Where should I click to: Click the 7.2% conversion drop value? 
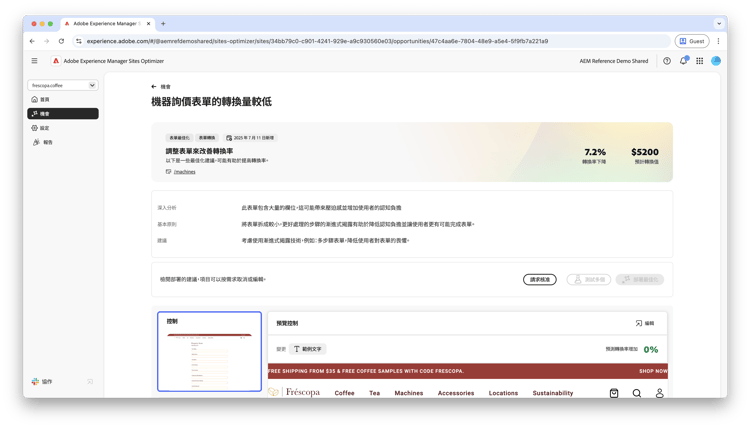pos(595,152)
